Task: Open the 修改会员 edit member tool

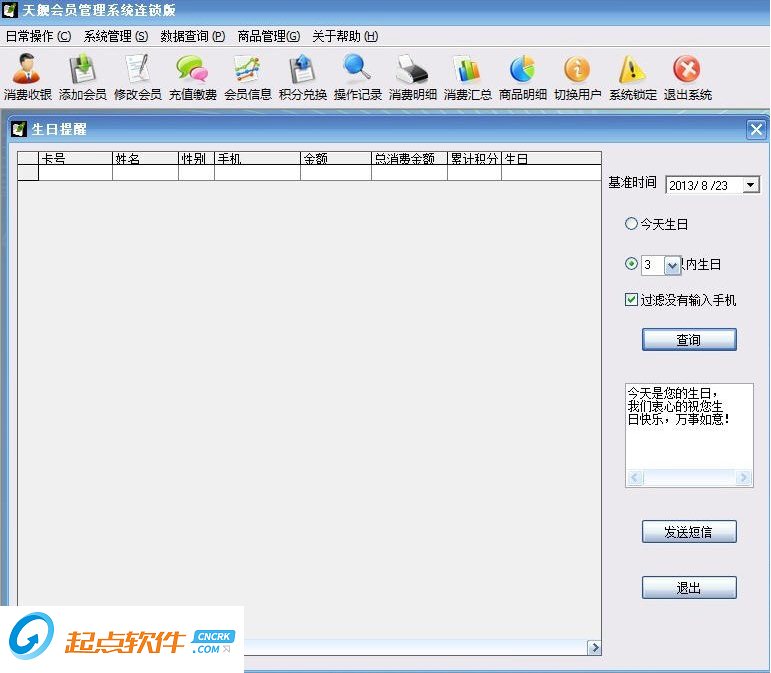Action: tap(138, 77)
